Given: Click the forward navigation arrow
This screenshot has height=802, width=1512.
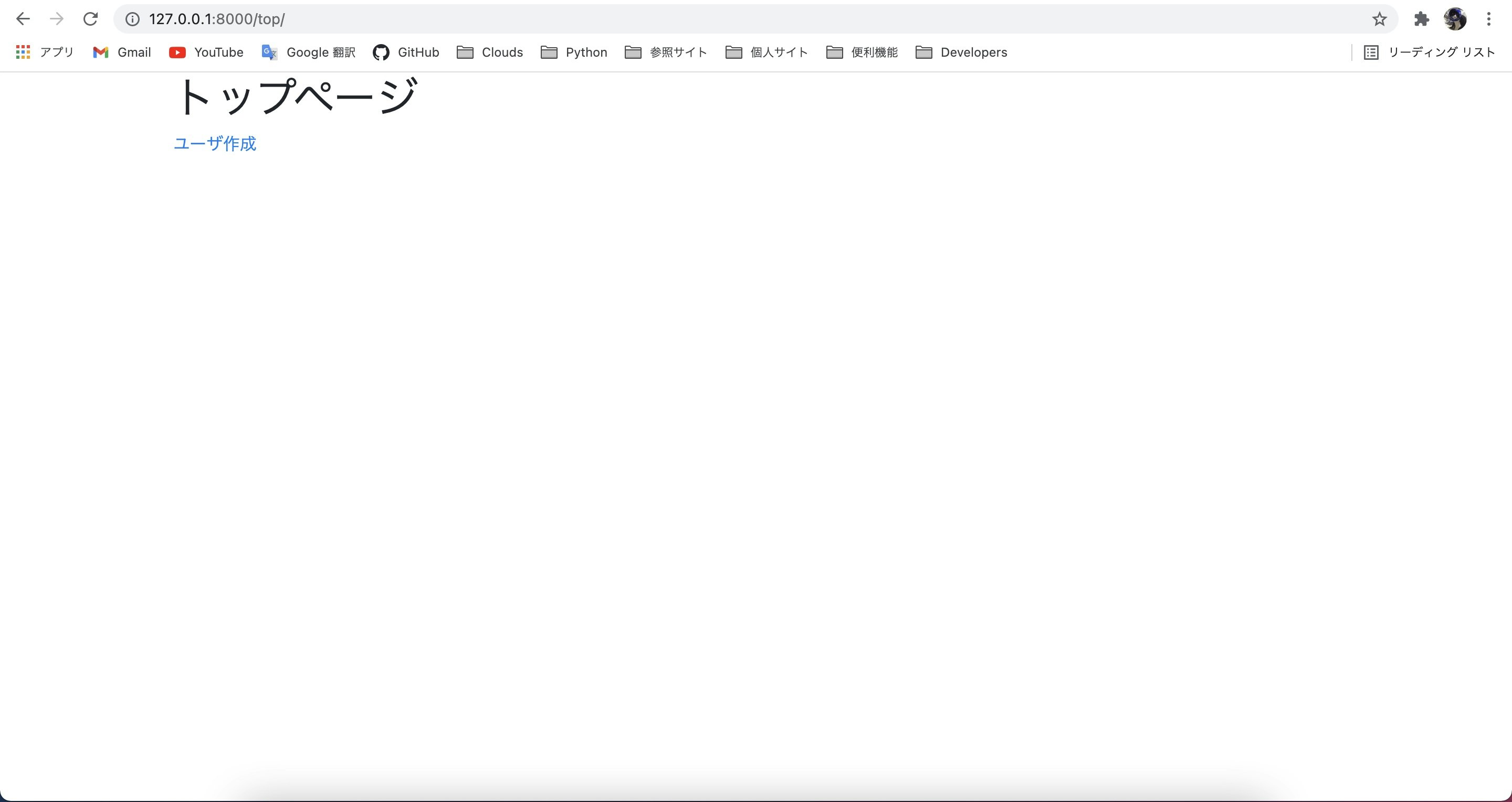Looking at the screenshot, I should (56, 19).
